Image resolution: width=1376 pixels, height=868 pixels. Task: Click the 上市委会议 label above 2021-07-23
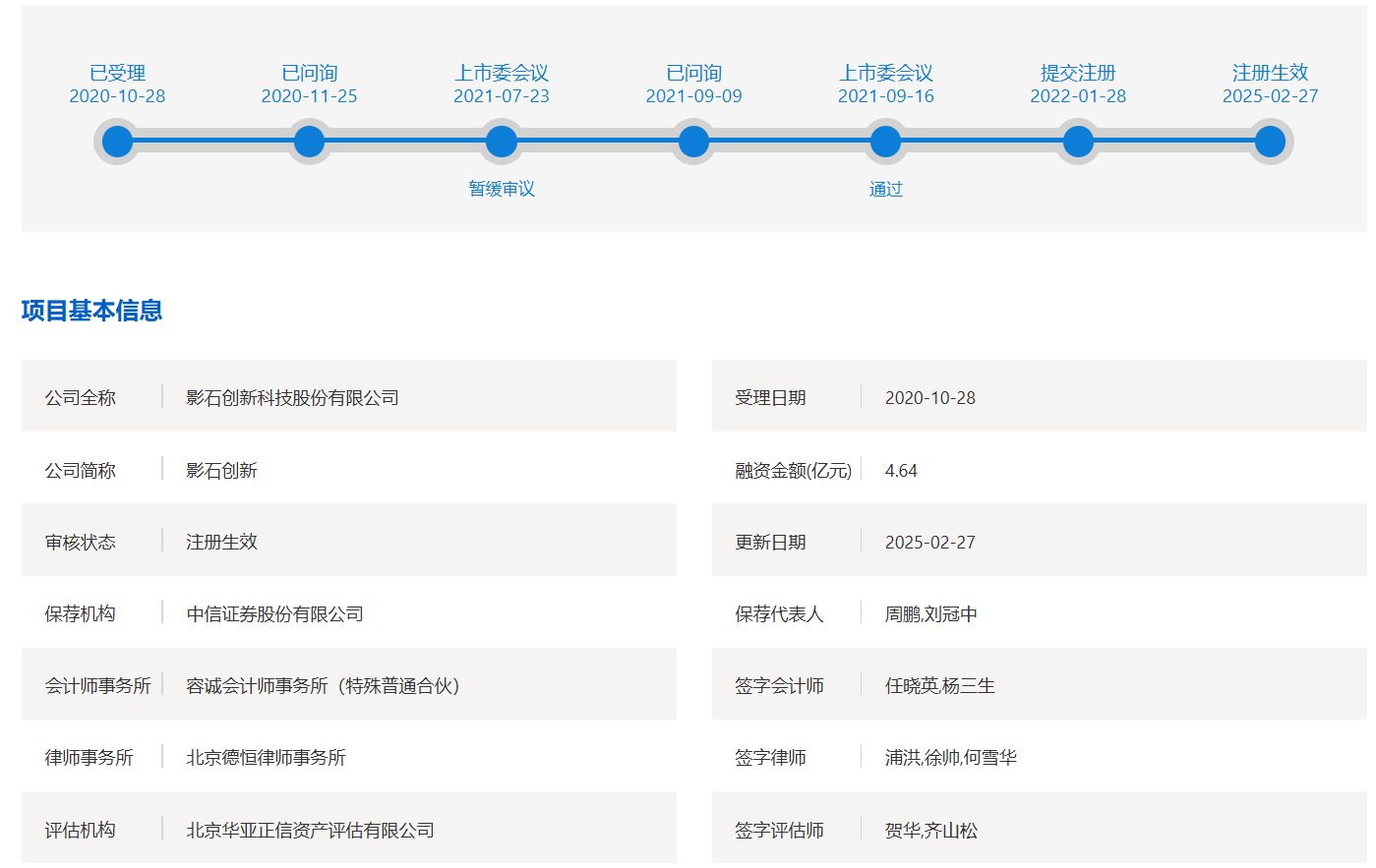(x=502, y=73)
